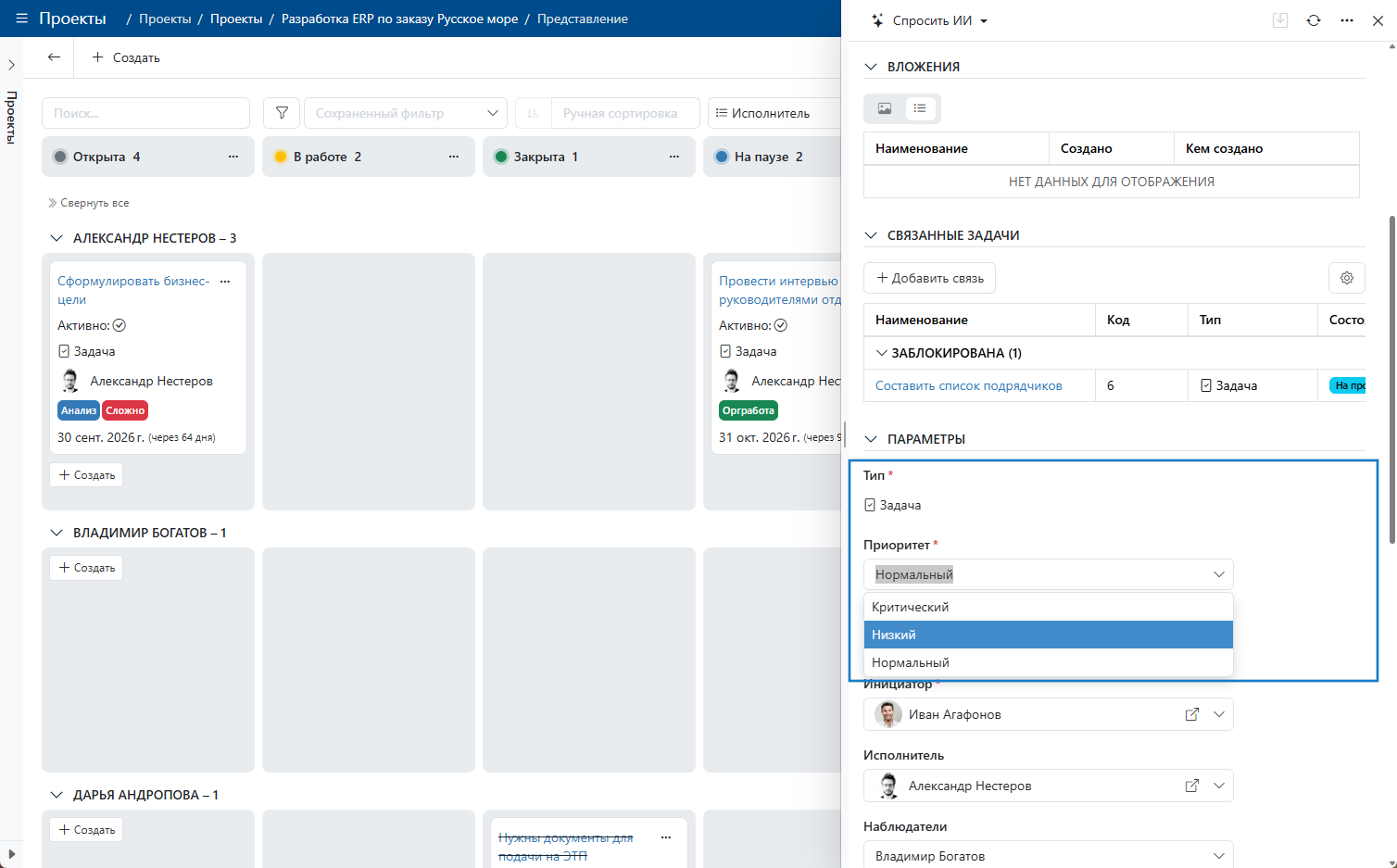Select Критический priority option
The image size is (1397, 868).
click(x=1049, y=607)
